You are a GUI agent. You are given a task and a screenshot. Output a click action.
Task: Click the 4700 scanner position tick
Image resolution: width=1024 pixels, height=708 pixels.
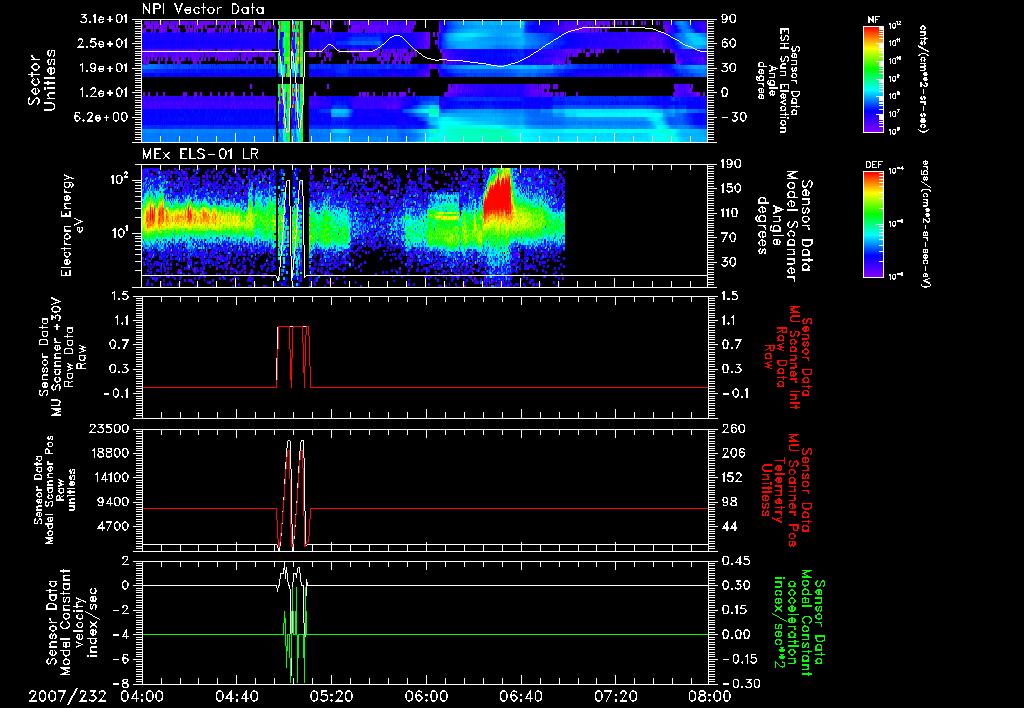[x=114, y=526]
